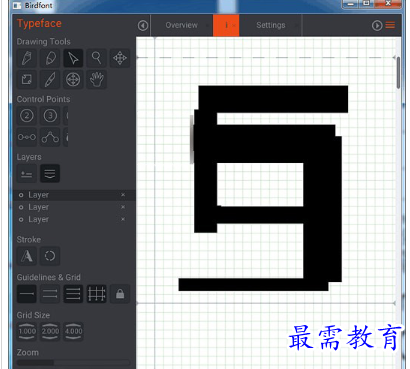Screen dimensions: 410x369
Task: Select the crosshair circle tool
Action: pos(73,79)
